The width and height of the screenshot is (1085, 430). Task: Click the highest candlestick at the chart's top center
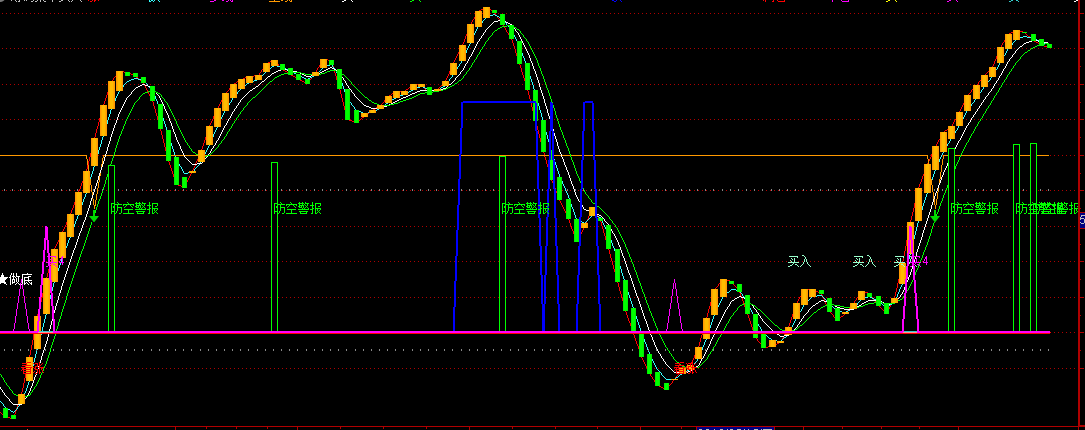tap(487, 14)
